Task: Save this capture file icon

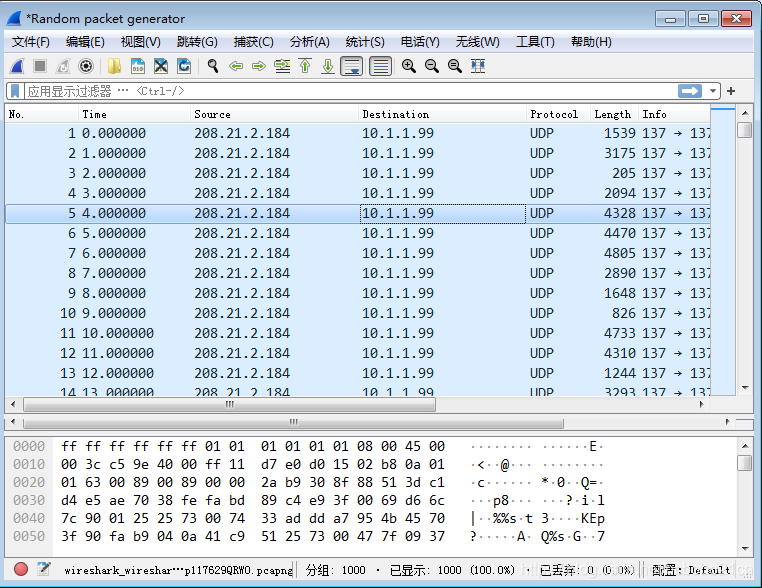Action: click(138, 66)
